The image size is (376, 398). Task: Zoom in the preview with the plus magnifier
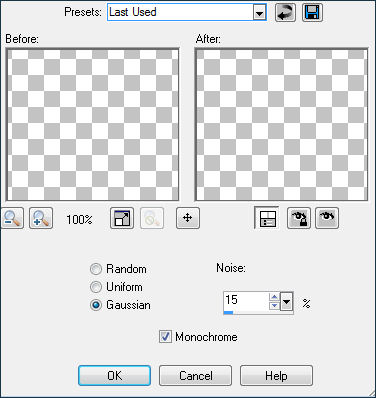(41, 218)
